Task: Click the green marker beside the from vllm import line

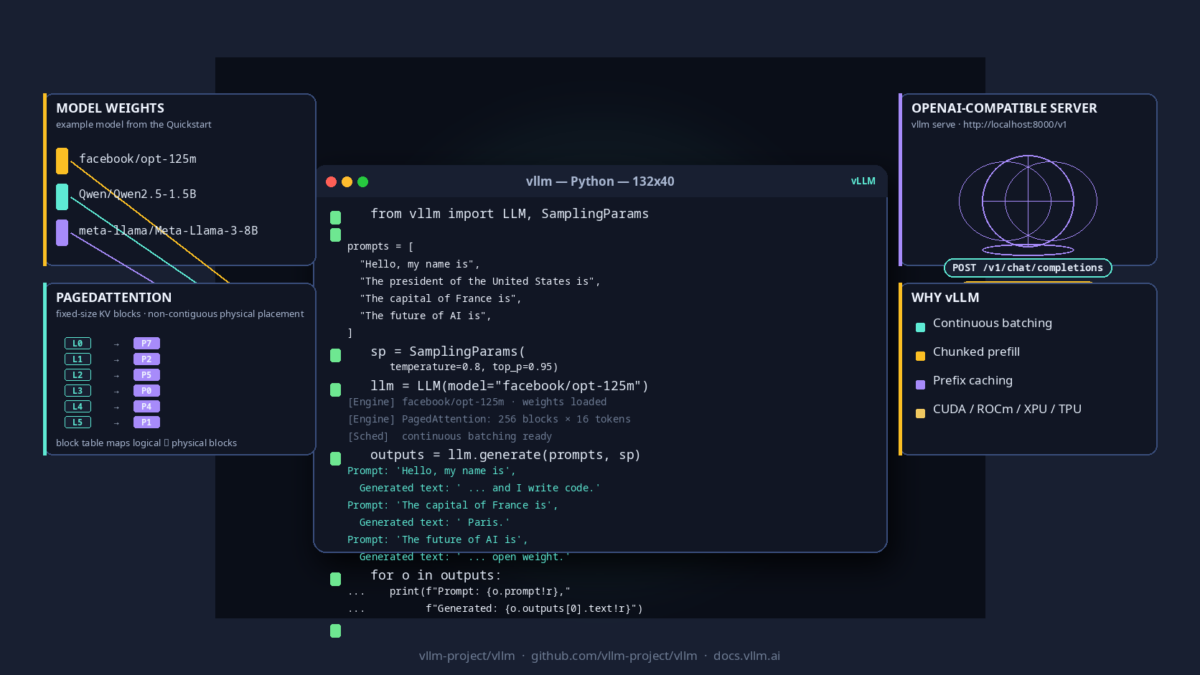Action: [335, 217]
